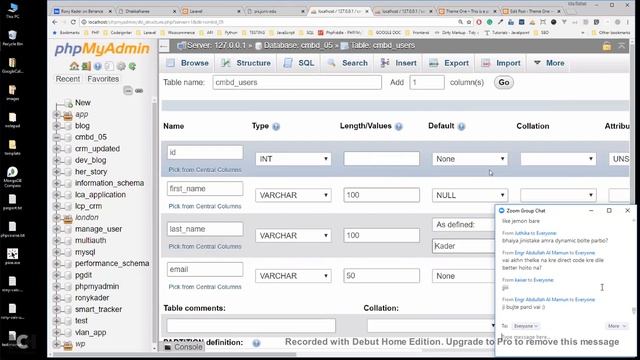Collapse left sidebar toggle button
The height and width of the screenshot is (360, 640).
[164, 46]
